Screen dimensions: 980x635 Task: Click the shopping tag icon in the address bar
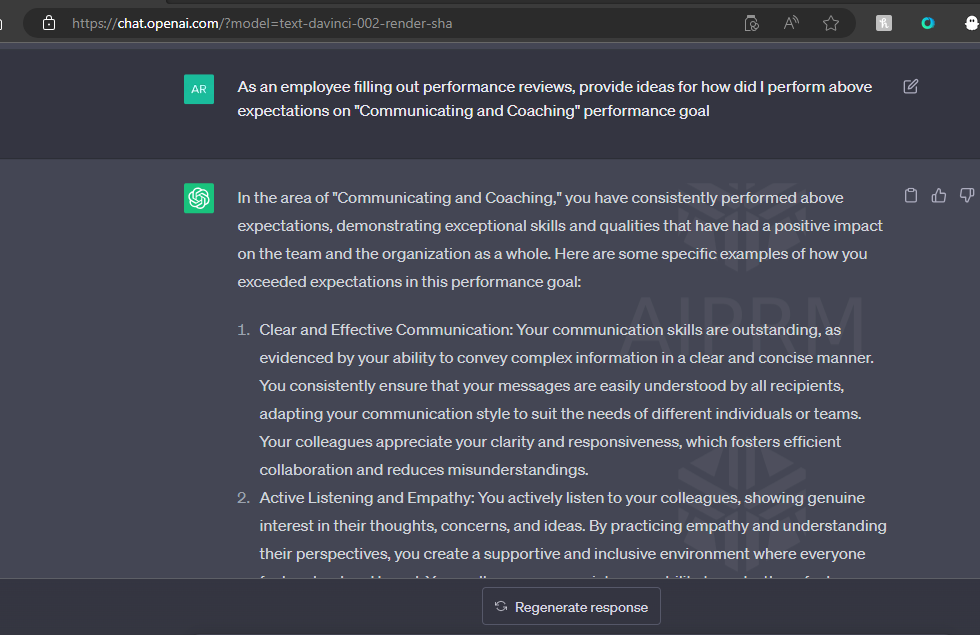click(752, 23)
